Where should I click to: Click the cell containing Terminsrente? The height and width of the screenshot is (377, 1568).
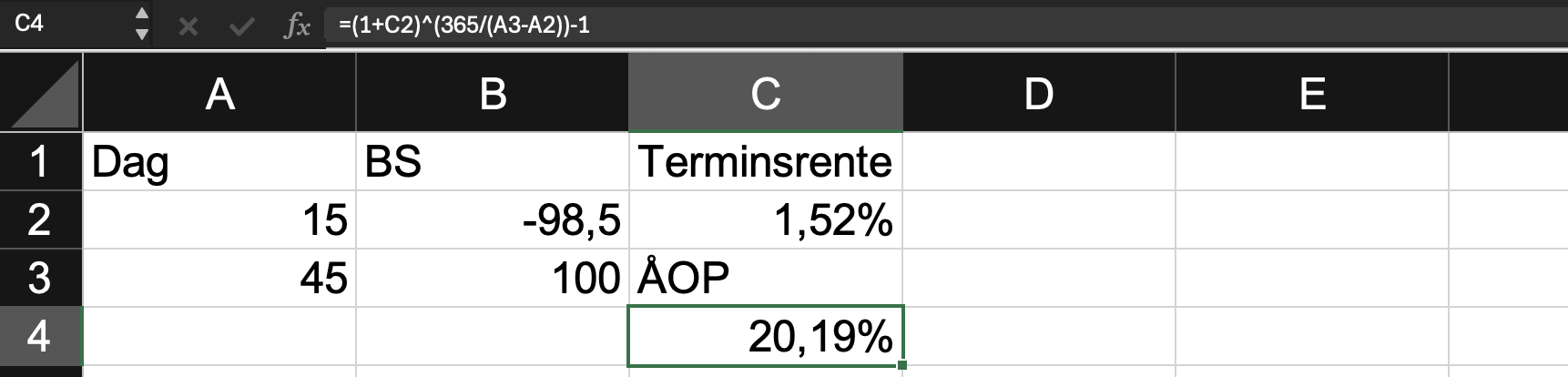[766, 161]
